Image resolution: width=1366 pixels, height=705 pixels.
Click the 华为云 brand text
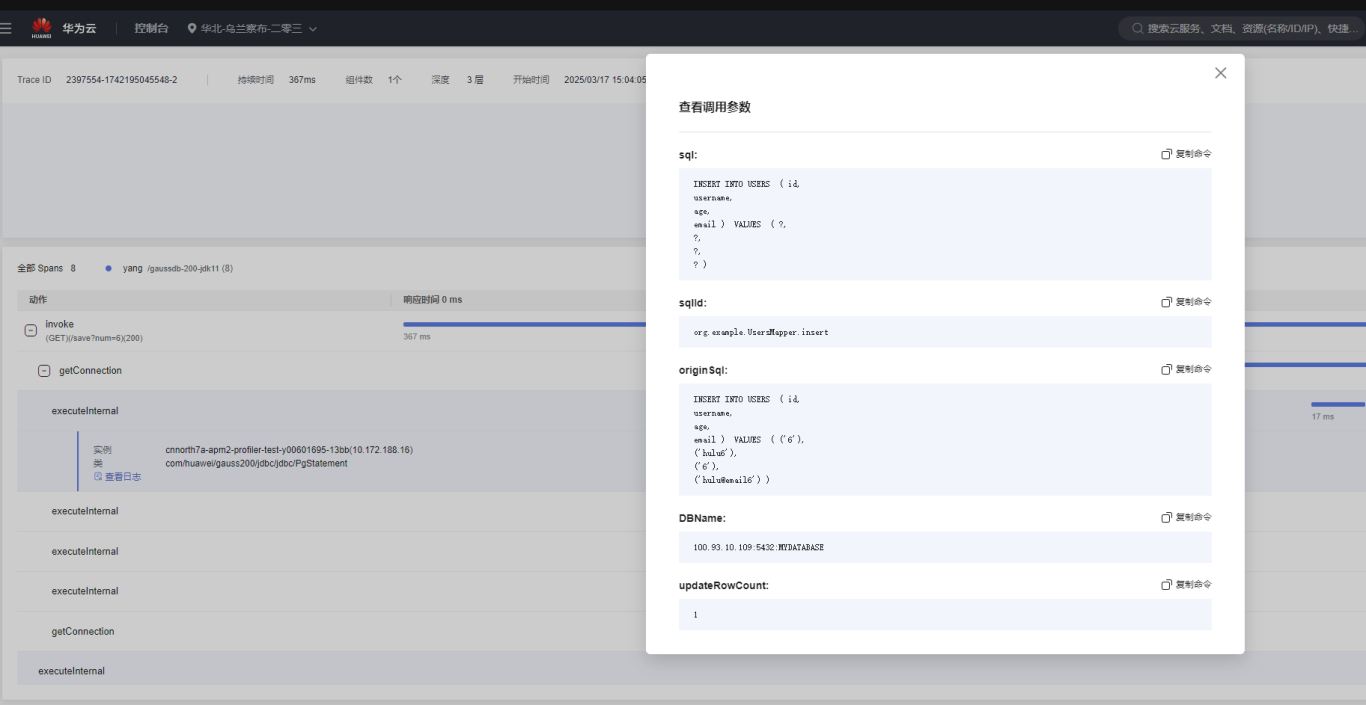tap(80, 28)
